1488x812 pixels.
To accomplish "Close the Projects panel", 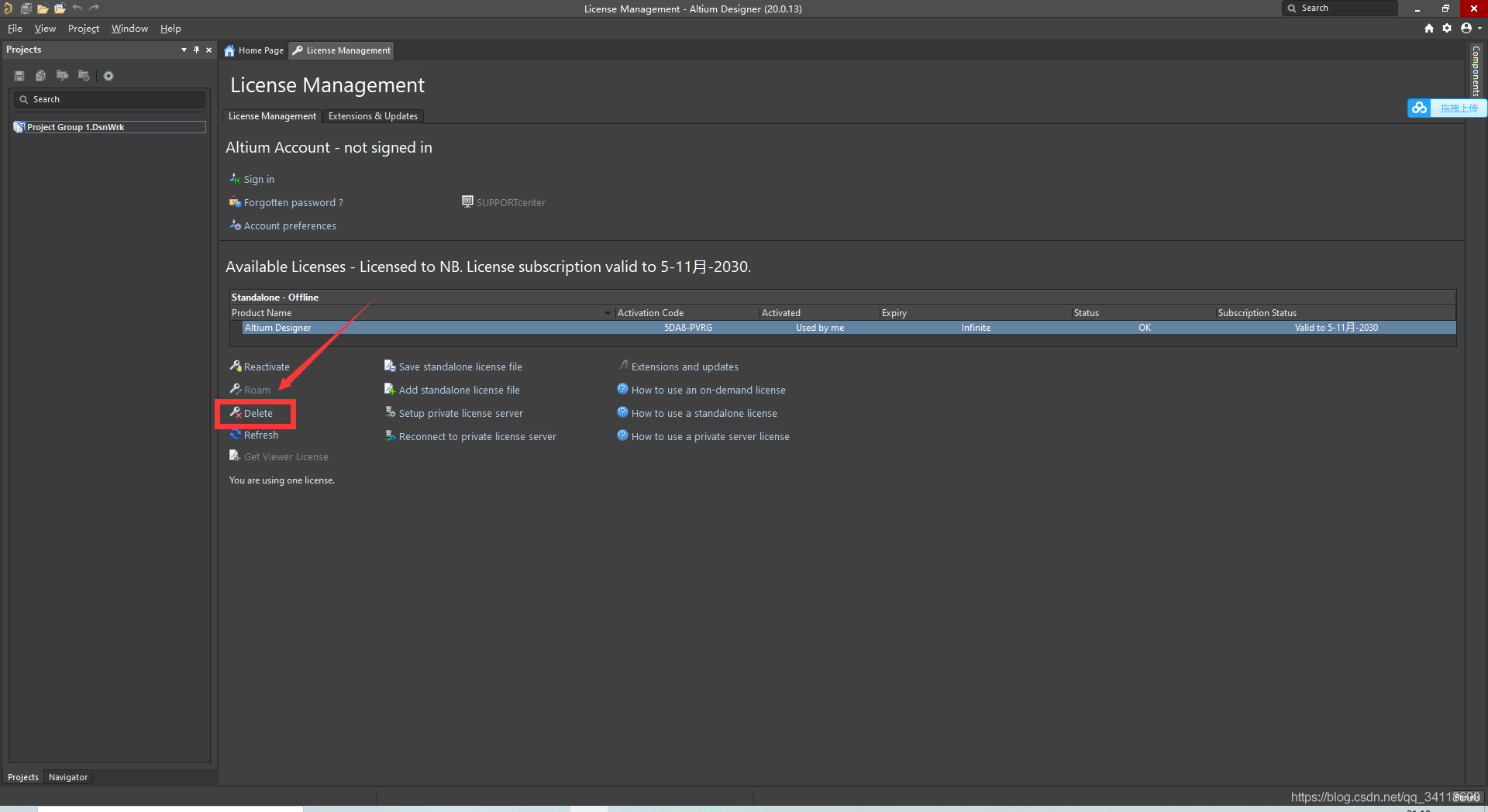I will tap(209, 50).
